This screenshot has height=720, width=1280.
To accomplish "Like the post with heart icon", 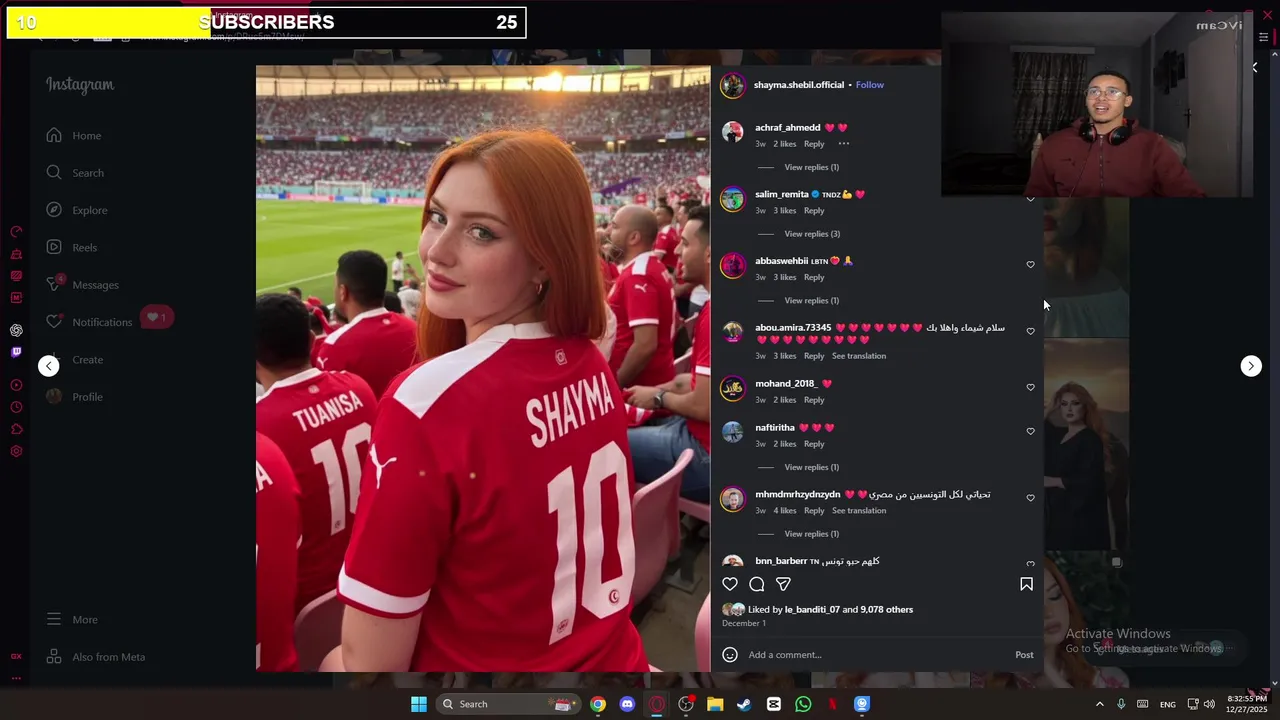I will tap(730, 584).
